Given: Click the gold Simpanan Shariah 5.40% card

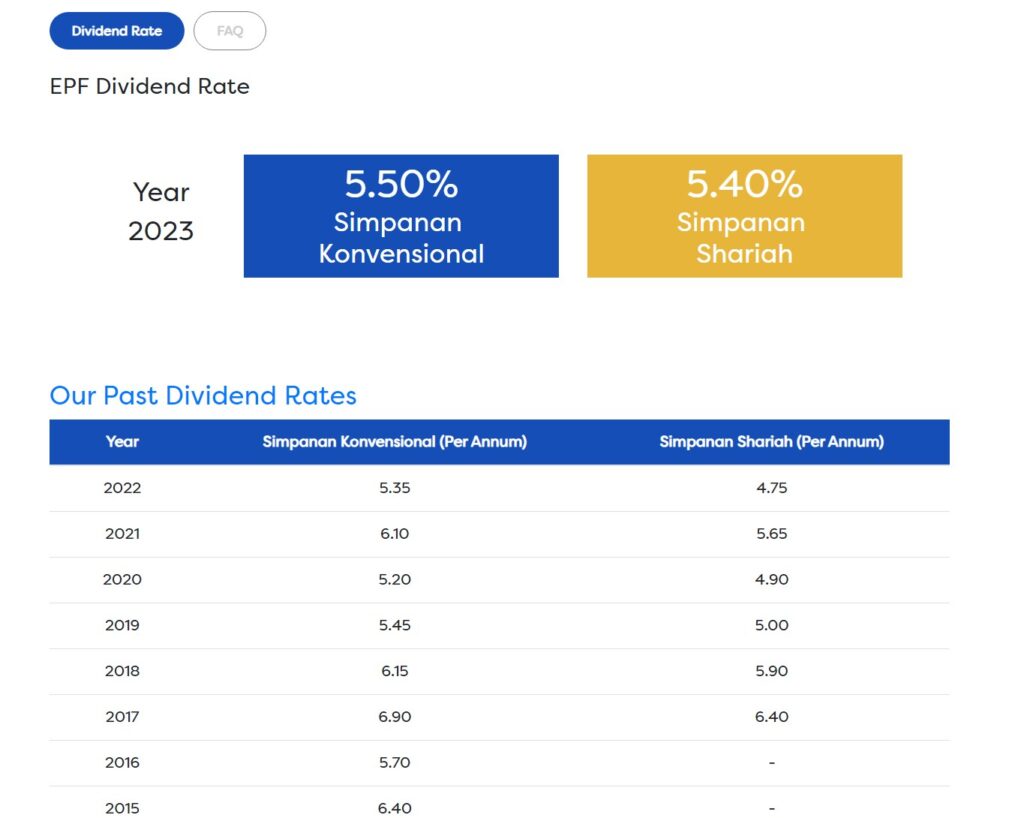Looking at the screenshot, I should click(743, 215).
